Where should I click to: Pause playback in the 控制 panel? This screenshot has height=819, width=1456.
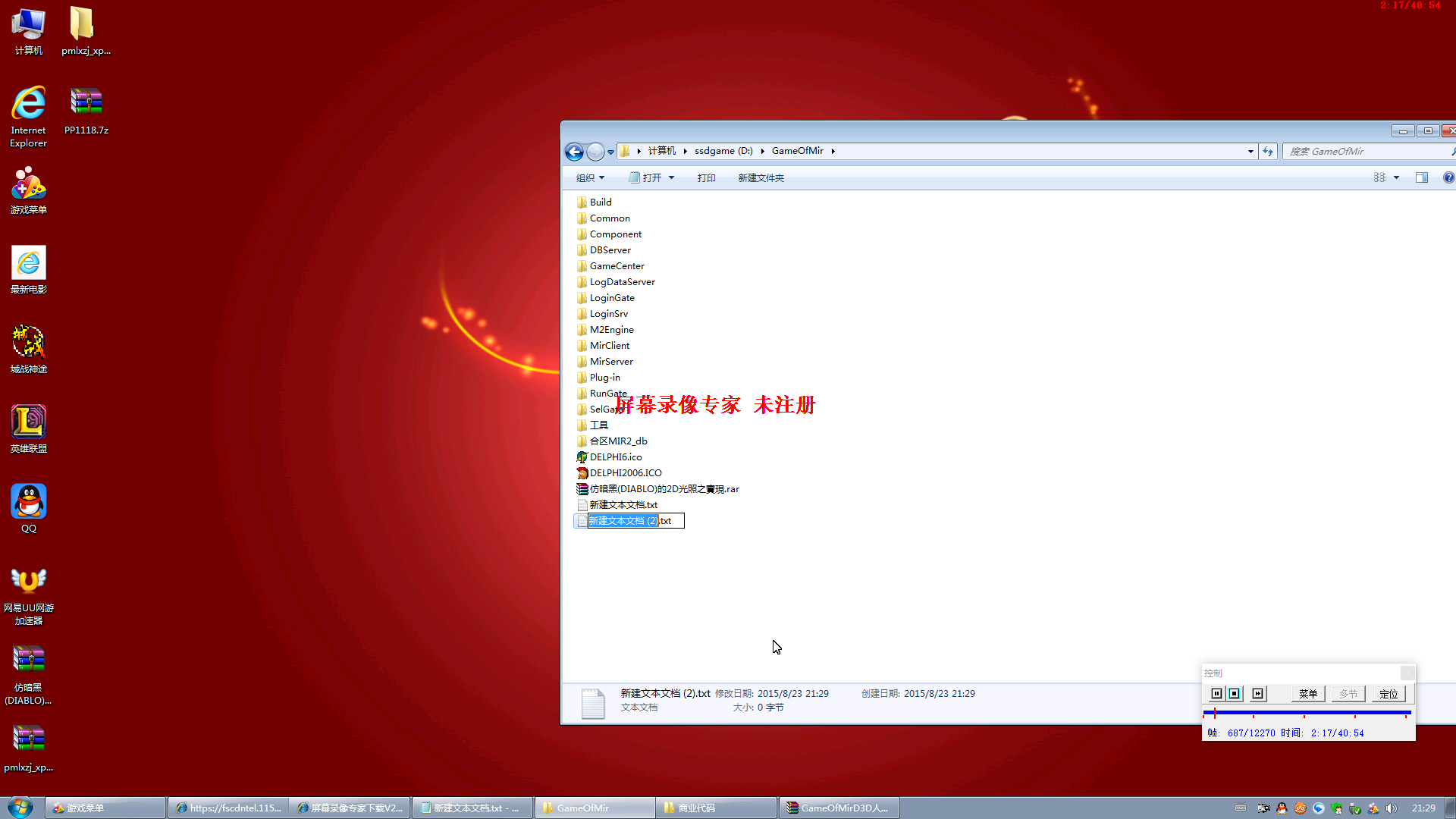[1216, 694]
